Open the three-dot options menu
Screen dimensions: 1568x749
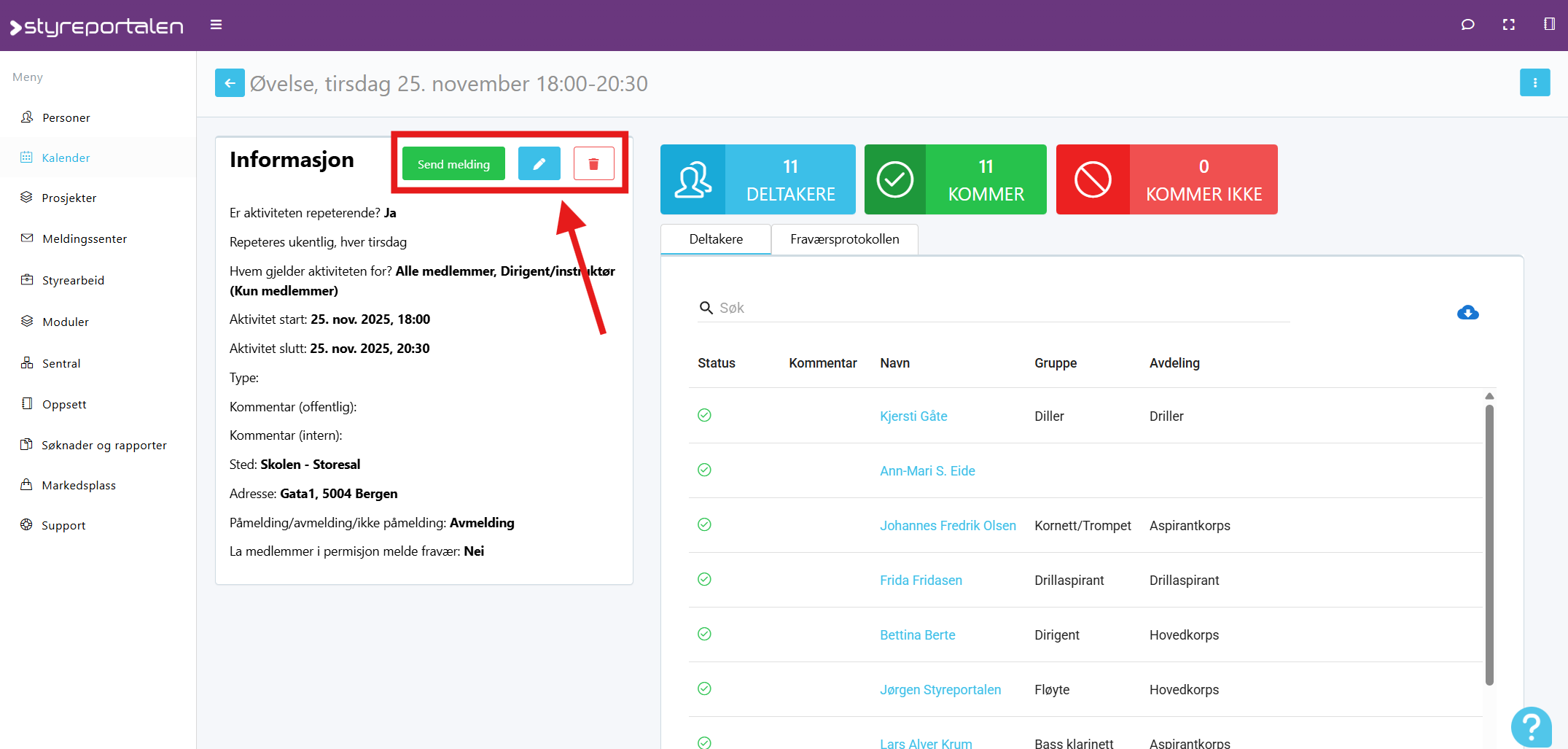click(x=1534, y=83)
